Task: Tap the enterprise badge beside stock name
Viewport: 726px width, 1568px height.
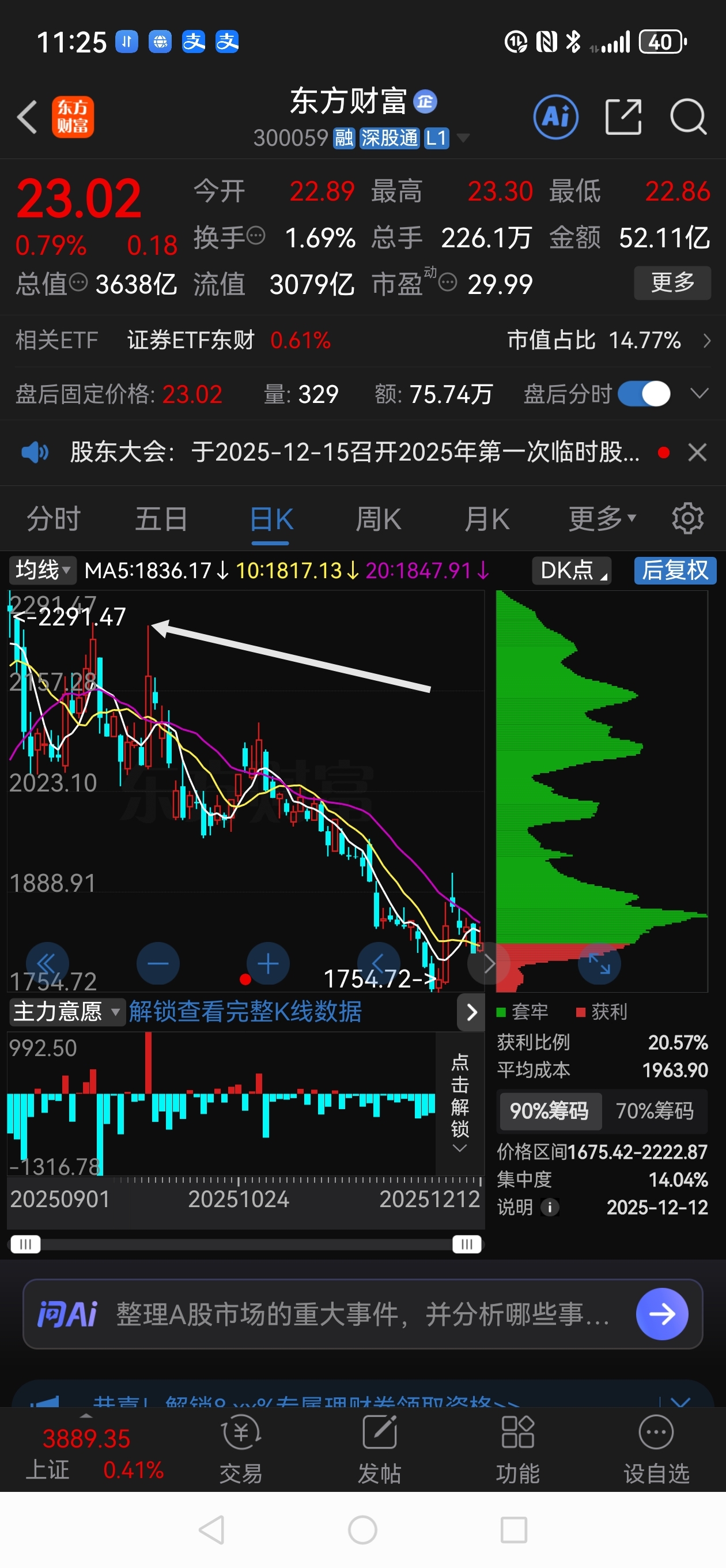Action: 425,101
